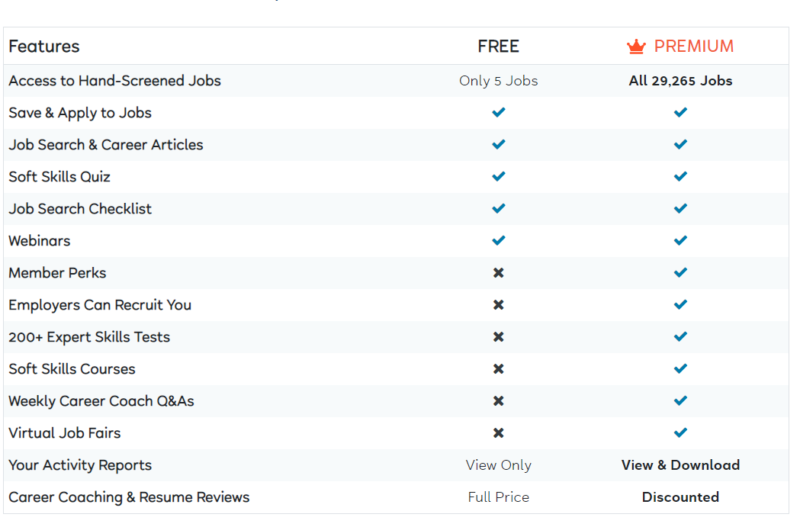Click Free checkmark for Save & Apply to Jobs
This screenshot has height=527, width=800.
pyautogui.click(x=498, y=112)
